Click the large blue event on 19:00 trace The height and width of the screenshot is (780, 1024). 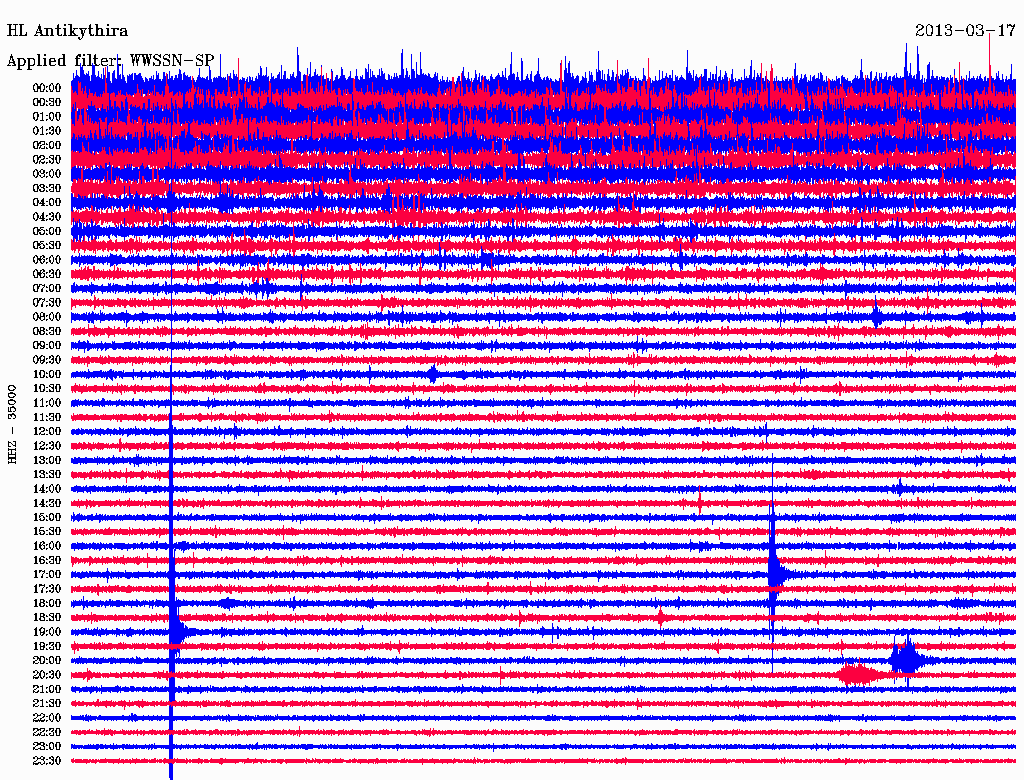click(x=176, y=632)
